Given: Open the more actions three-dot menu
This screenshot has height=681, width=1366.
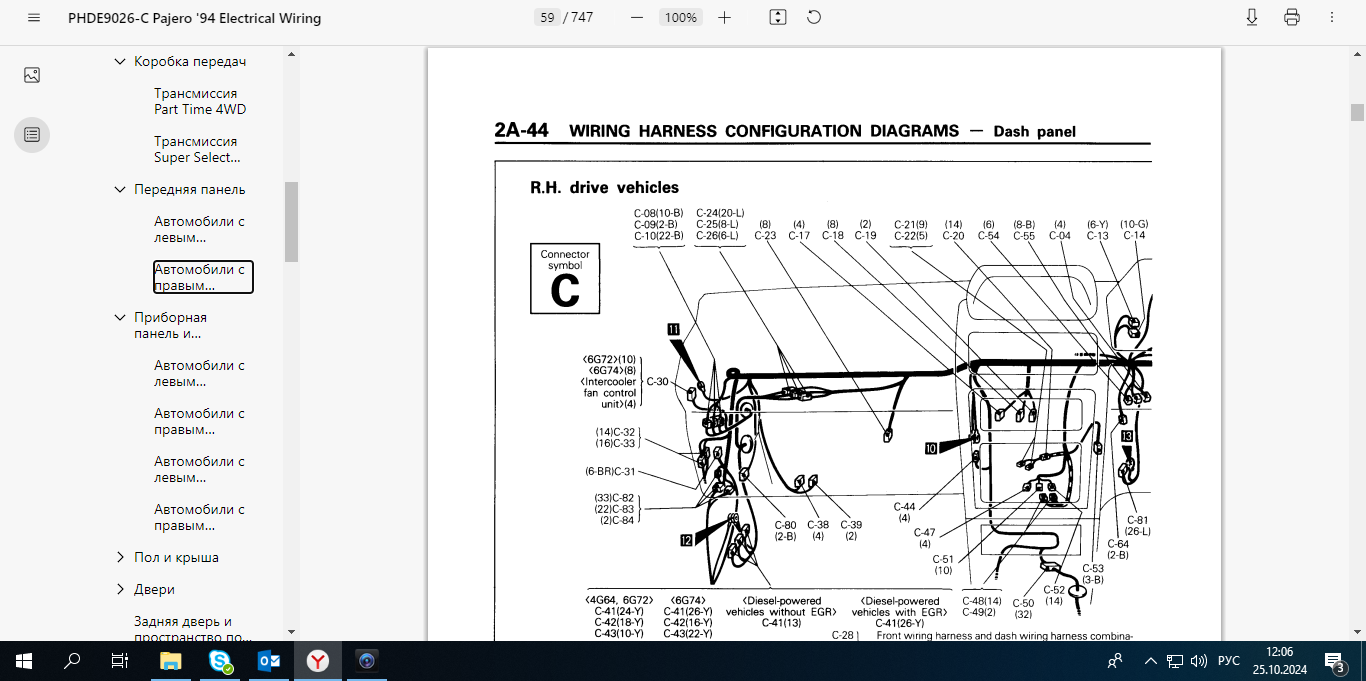Looking at the screenshot, I should (1332, 17).
